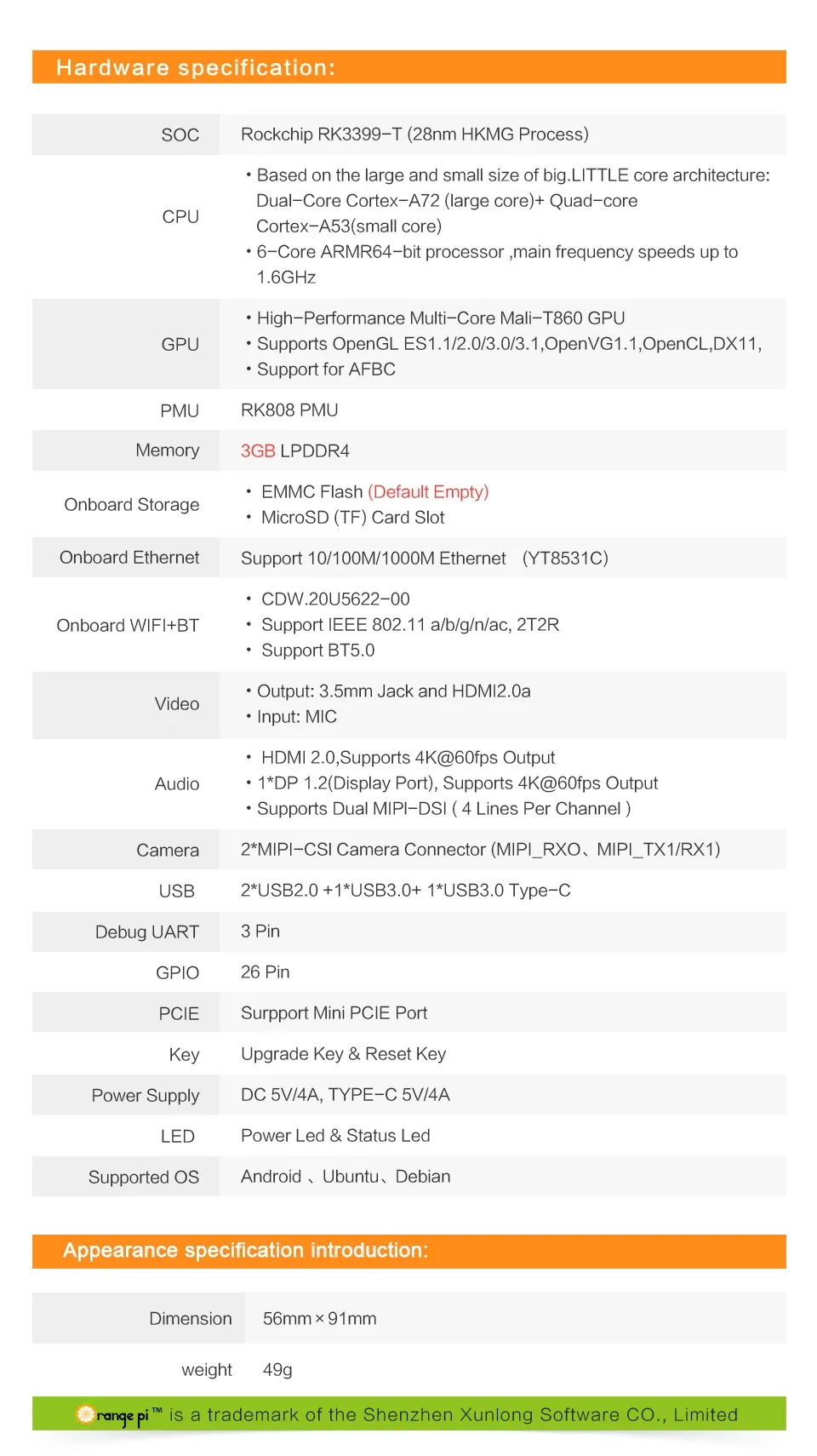Click the Upgrade Key & Reset Key text
Viewport: 817px width, 1456px height.
coord(343,1054)
